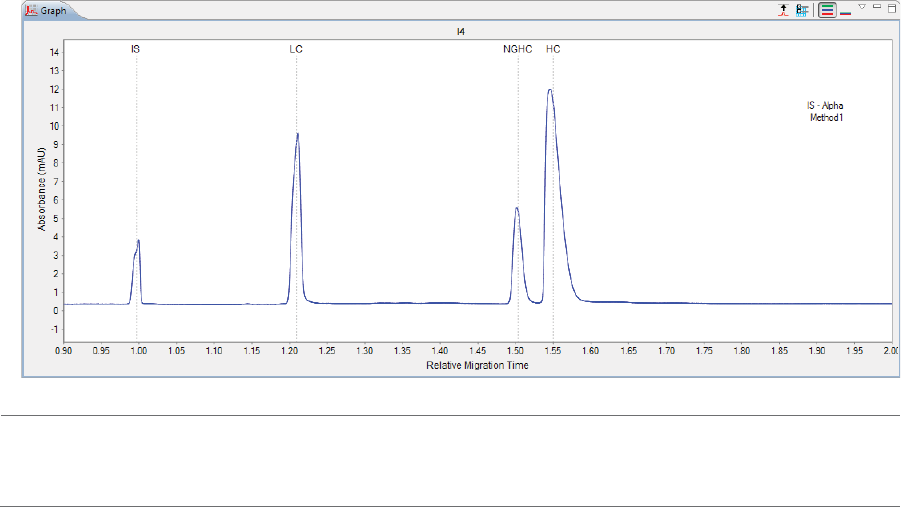Click the I4 graph title
The image size is (901, 510).
(460, 32)
